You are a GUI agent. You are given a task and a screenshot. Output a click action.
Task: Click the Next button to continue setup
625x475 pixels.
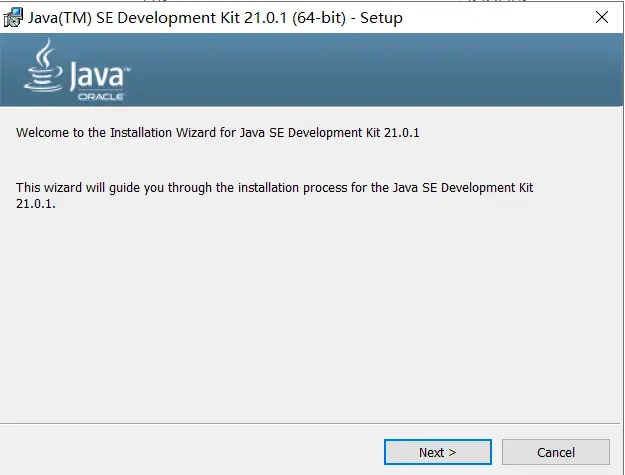click(438, 452)
